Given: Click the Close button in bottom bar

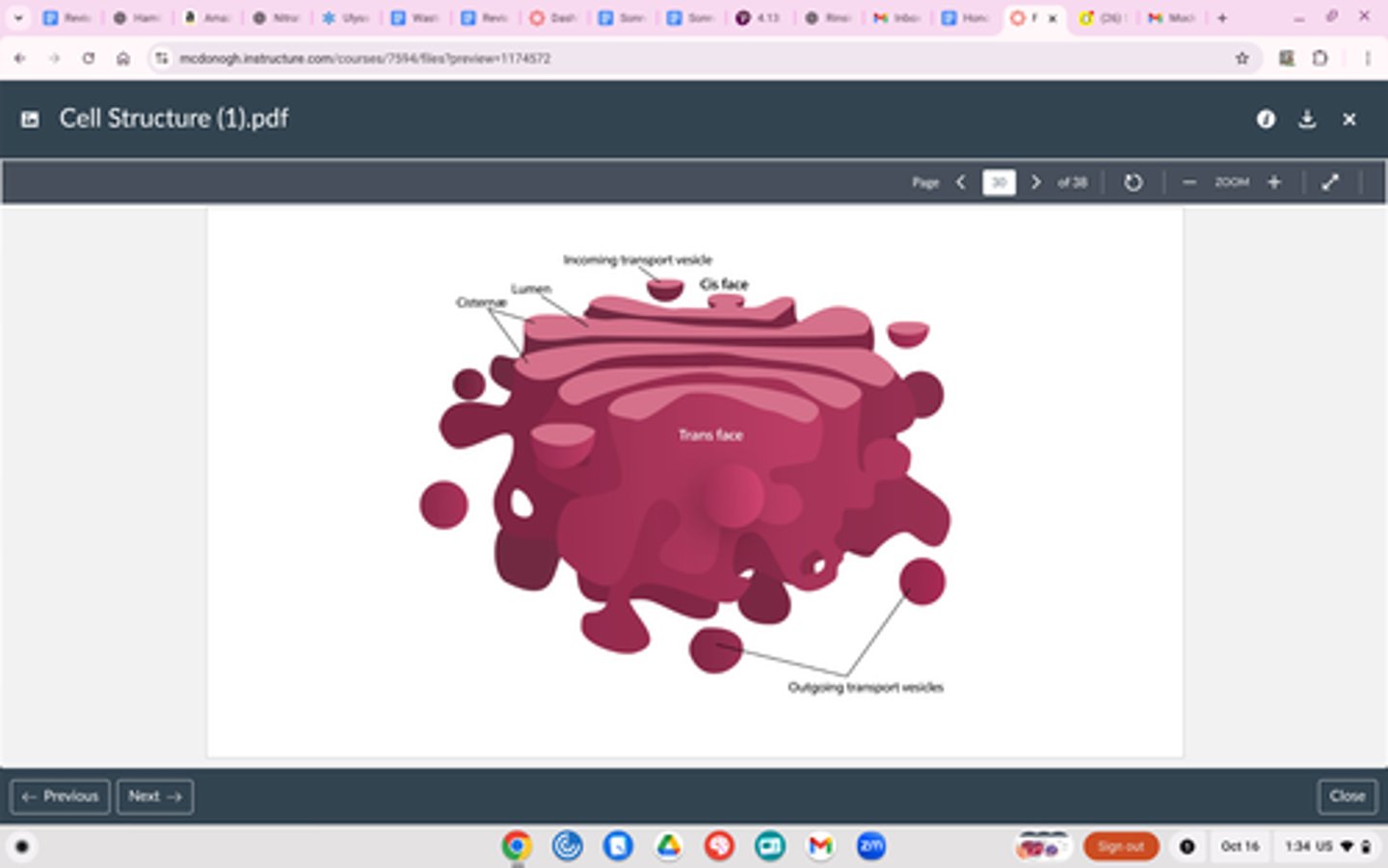Looking at the screenshot, I should pos(1348,797).
